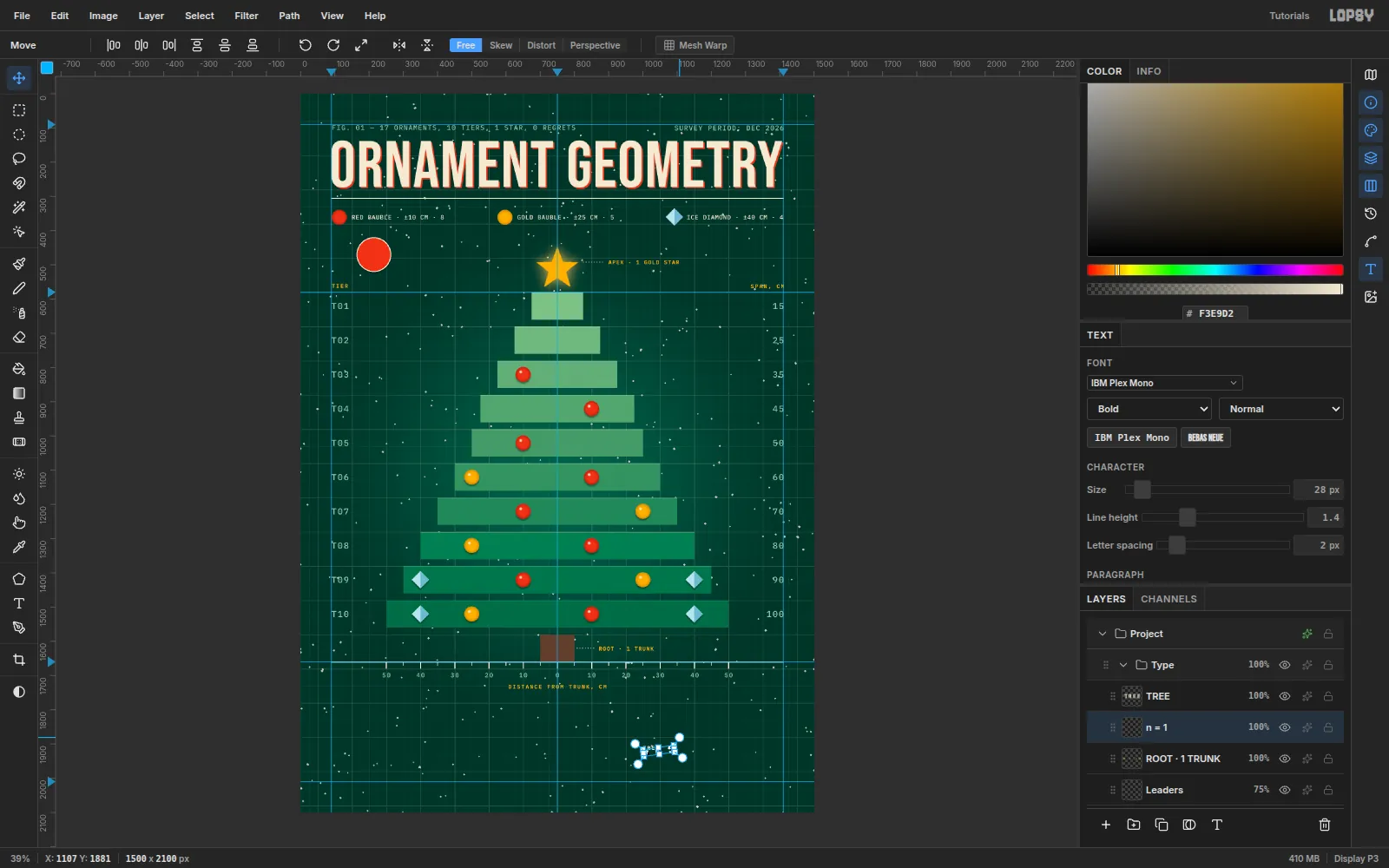Click the ROOT · 1 TRUNK layer thumbnail
Viewport: 1389px width, 868px height.
coord(1132,759)
